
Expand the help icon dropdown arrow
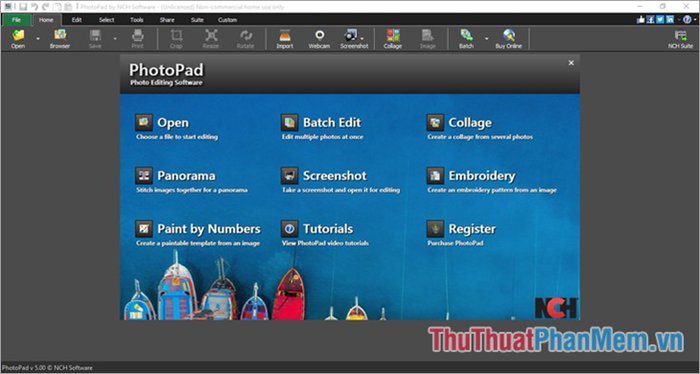pos(695,20)
